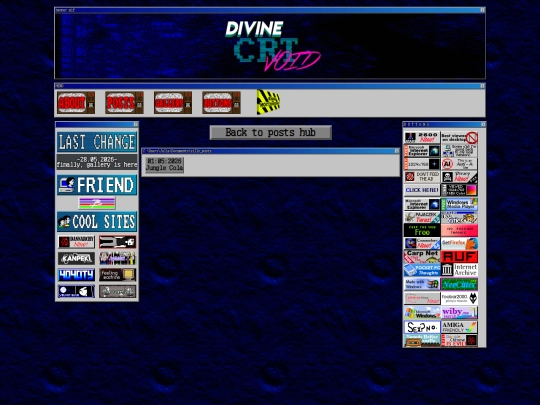Click the DON'T FEED THE AI badge
This screenshot has height=405, width=540.
(422, 177)
